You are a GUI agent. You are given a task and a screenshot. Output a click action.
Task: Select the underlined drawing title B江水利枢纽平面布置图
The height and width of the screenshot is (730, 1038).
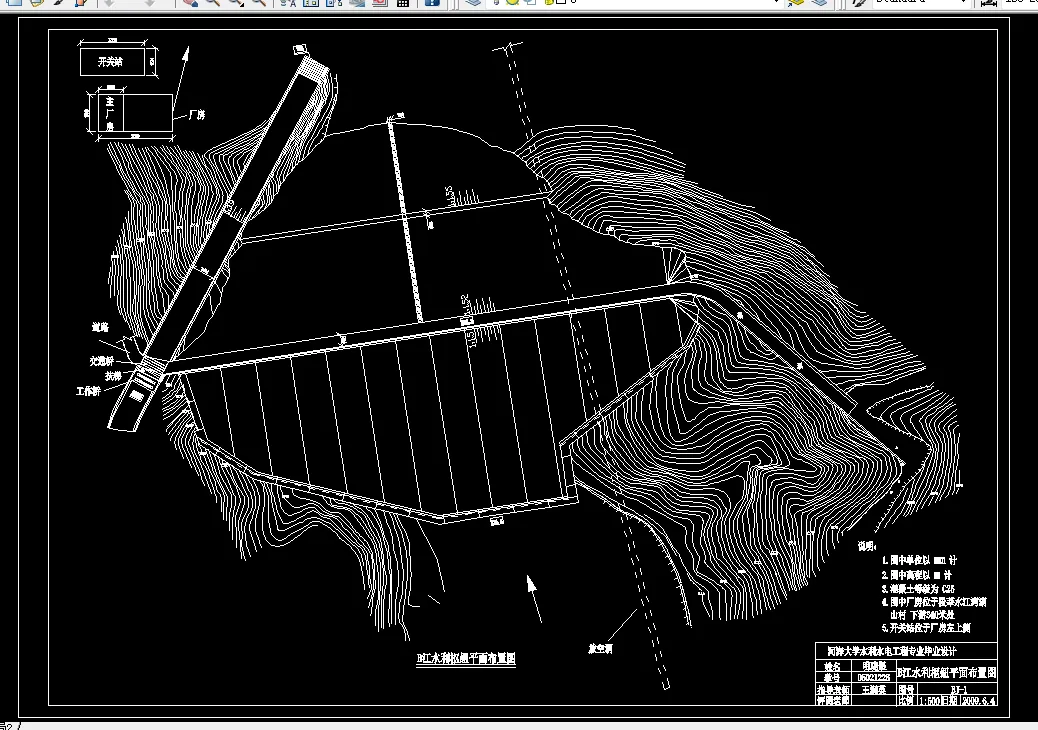(466, 659)
